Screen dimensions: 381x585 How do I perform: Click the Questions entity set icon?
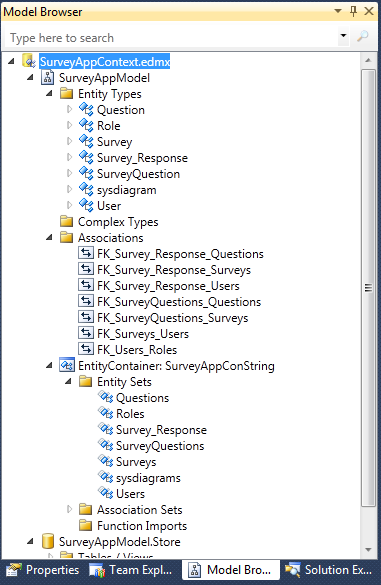(x=105, y=398)
